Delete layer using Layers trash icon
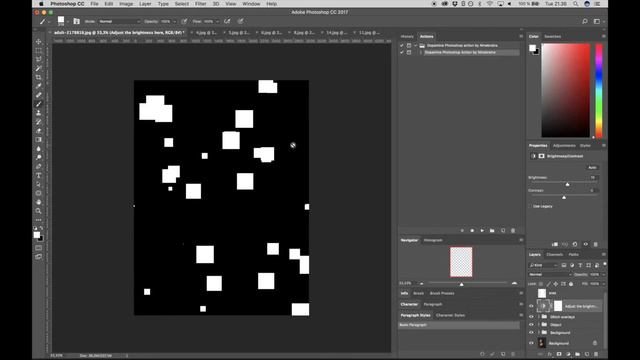The width and height of the screenshot is (640, 360). pos(596,354)
